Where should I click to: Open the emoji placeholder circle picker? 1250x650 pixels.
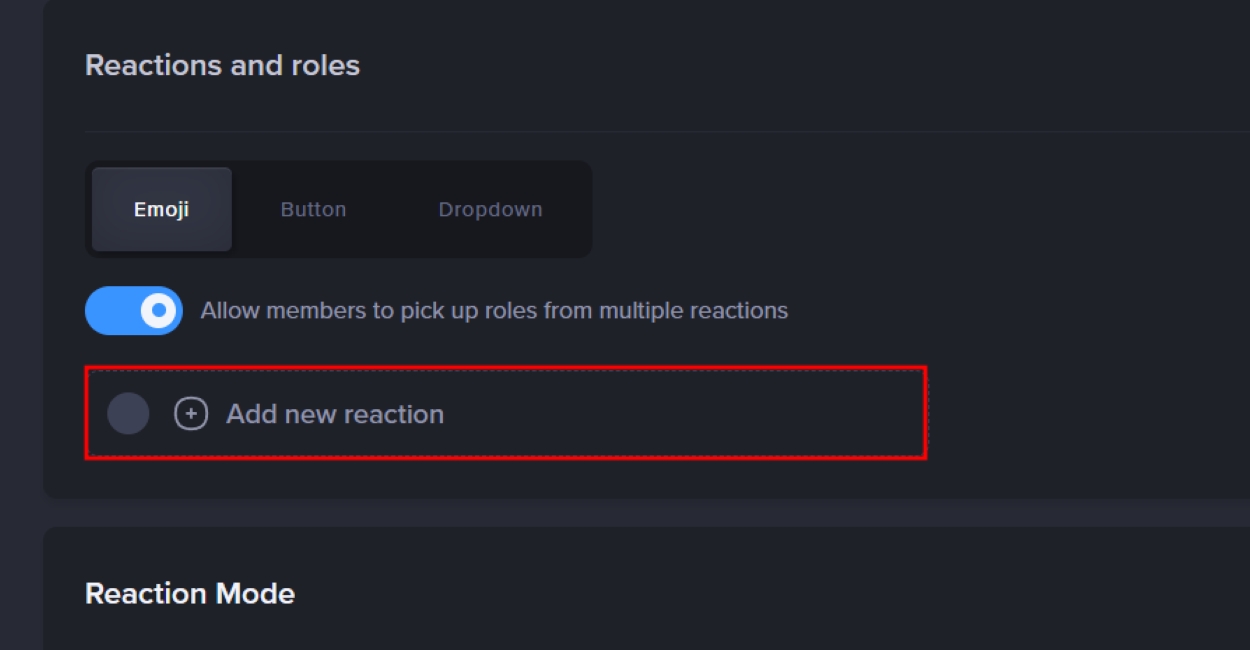[x=128, y=412]
